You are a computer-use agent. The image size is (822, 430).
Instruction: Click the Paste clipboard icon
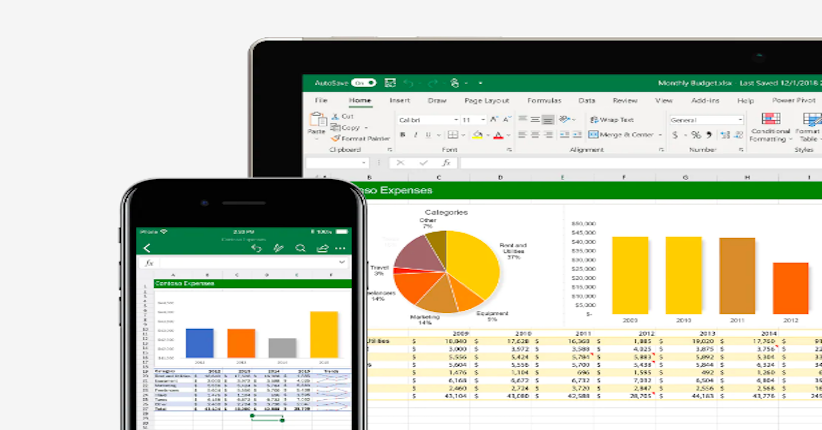[317, 120]
